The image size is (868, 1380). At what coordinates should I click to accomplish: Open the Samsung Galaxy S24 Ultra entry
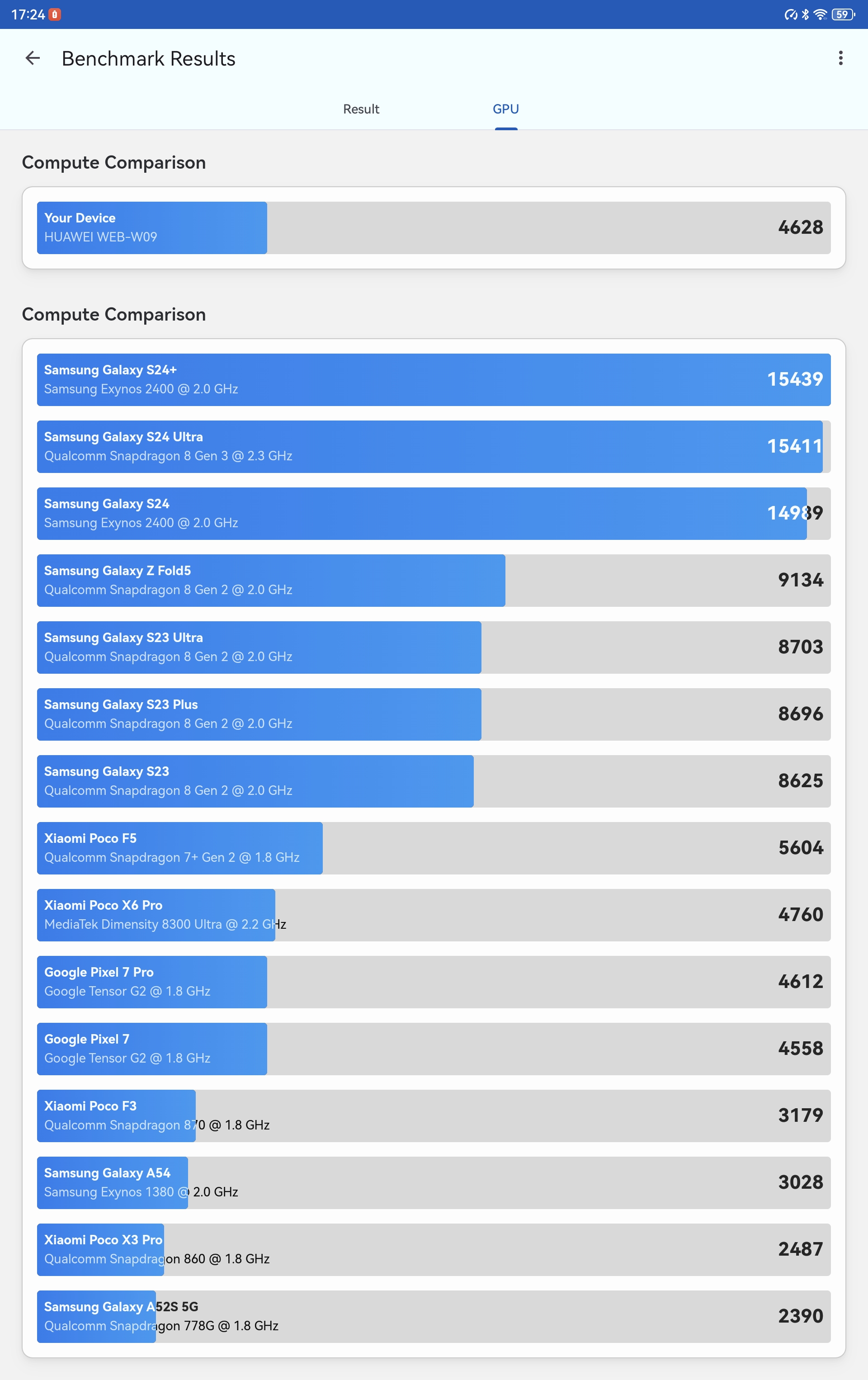tap(434, 446)
